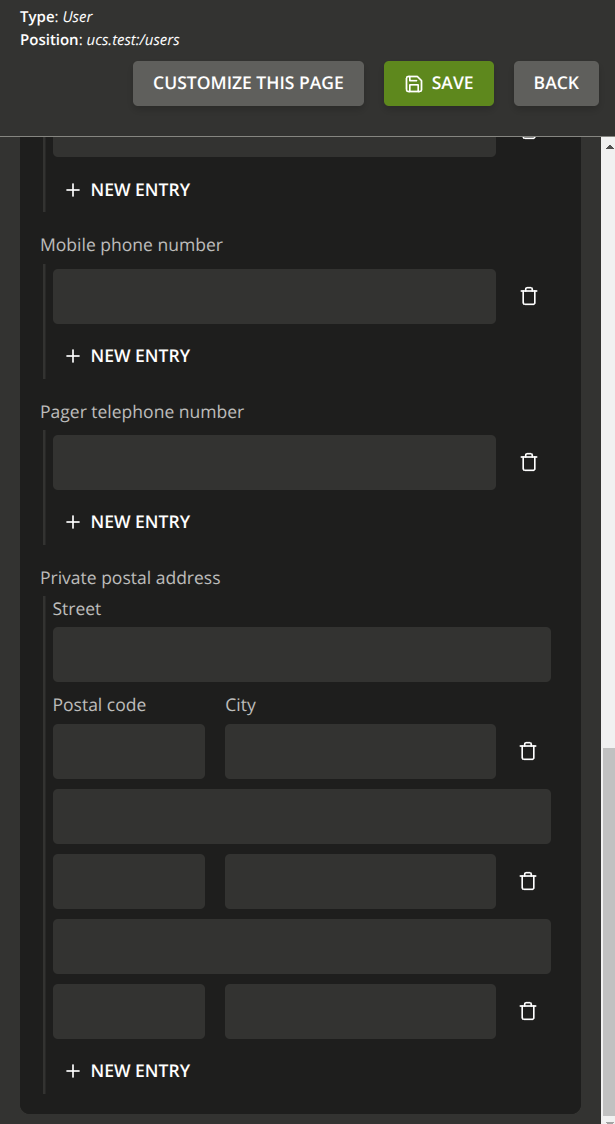Add new entry under Pager telephone number
Image resolution: width=615 pixels, height=1124 pixels.
point(127,522)
